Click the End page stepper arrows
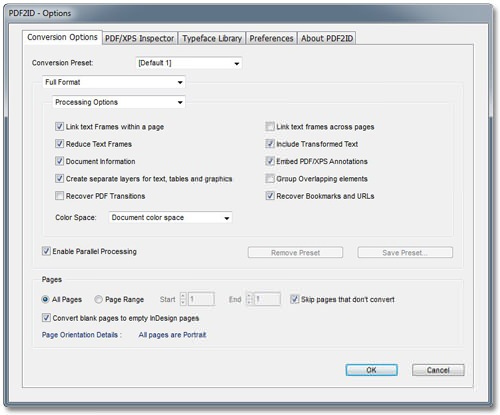This screenshot has height=415, width=500. point(249,299)
